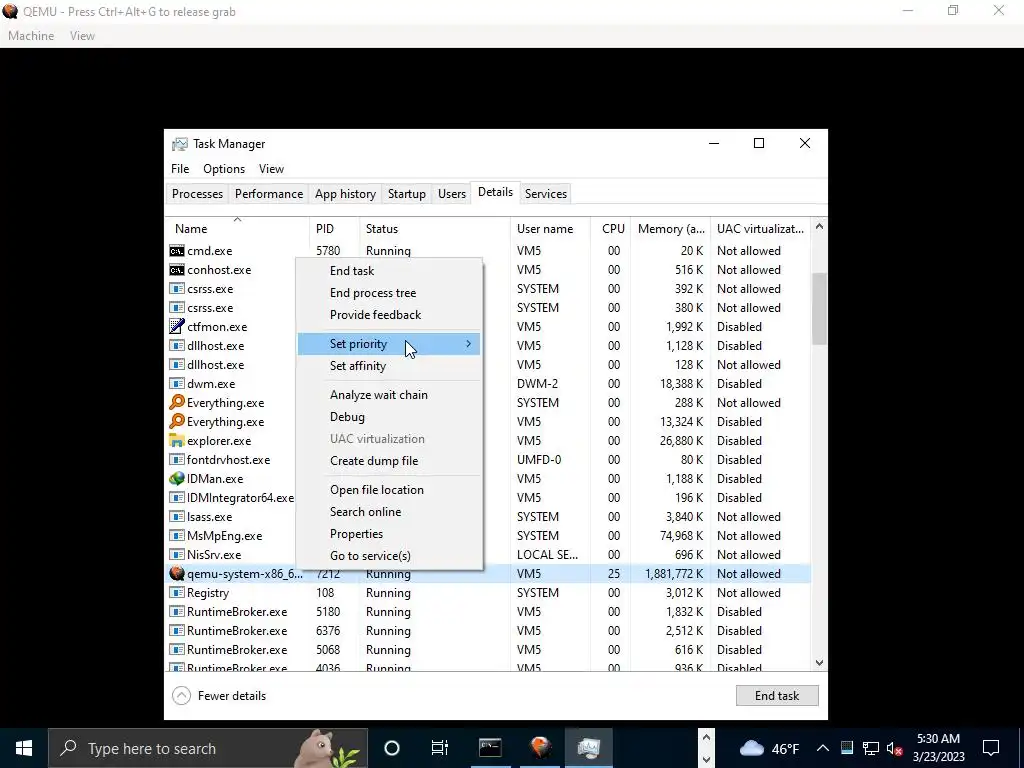Switch to the Users tab
The height and width of the screenshot is (768, 1024).
click(452, 194)
